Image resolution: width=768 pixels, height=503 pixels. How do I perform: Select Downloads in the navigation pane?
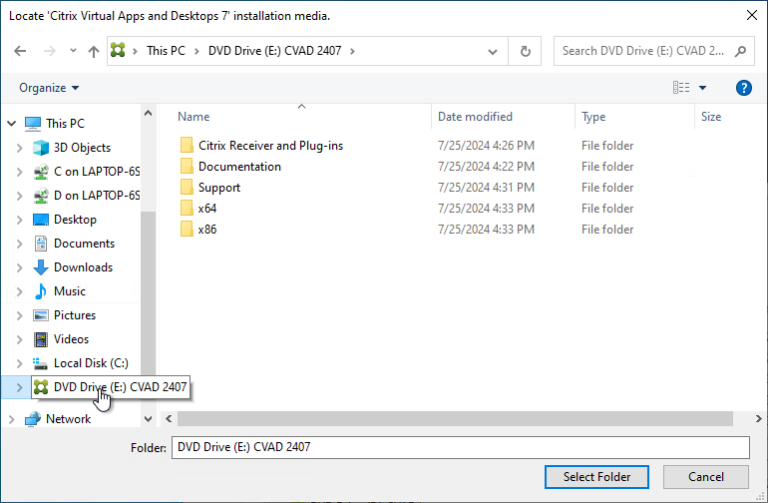pyautogui.click(x=82, y=267)
